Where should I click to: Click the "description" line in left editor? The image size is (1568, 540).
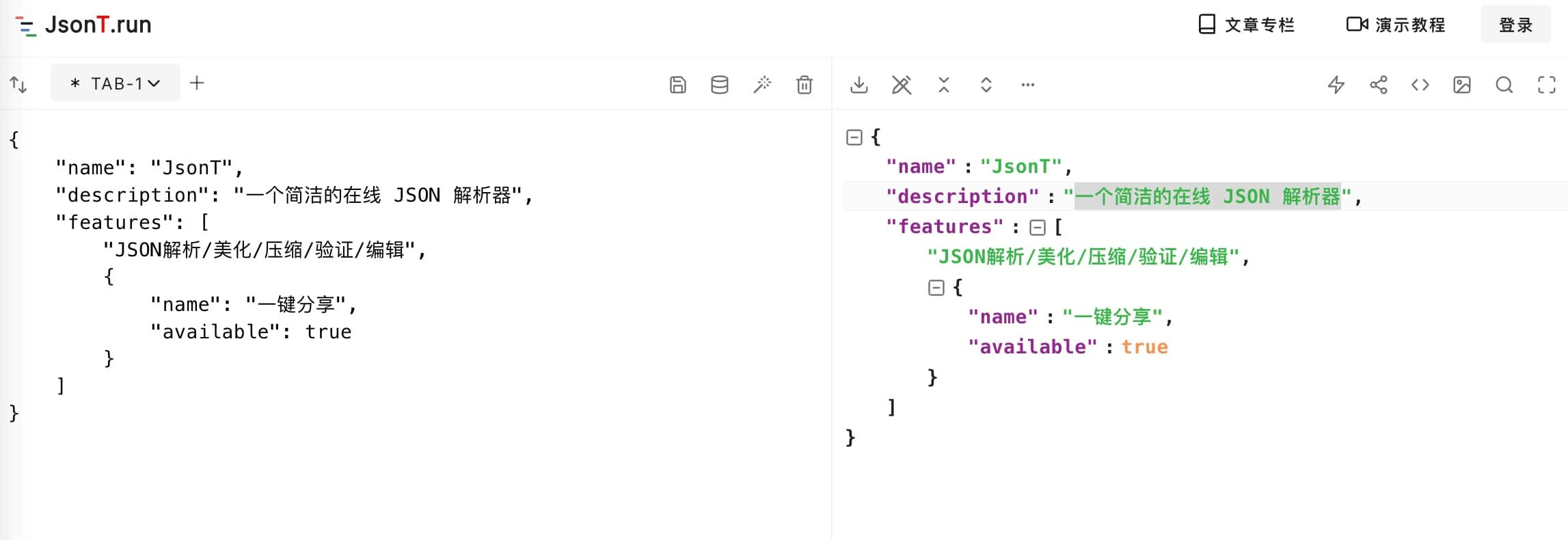click(294, 195)
